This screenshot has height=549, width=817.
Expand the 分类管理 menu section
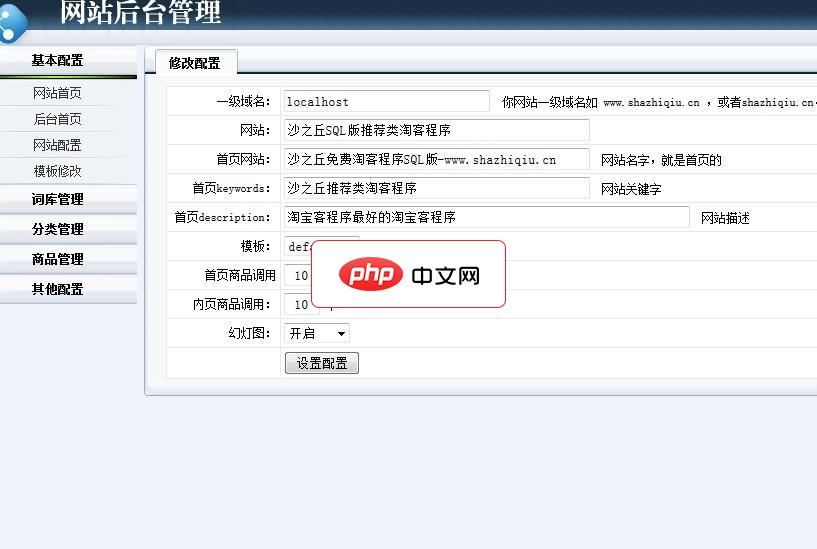57,229
